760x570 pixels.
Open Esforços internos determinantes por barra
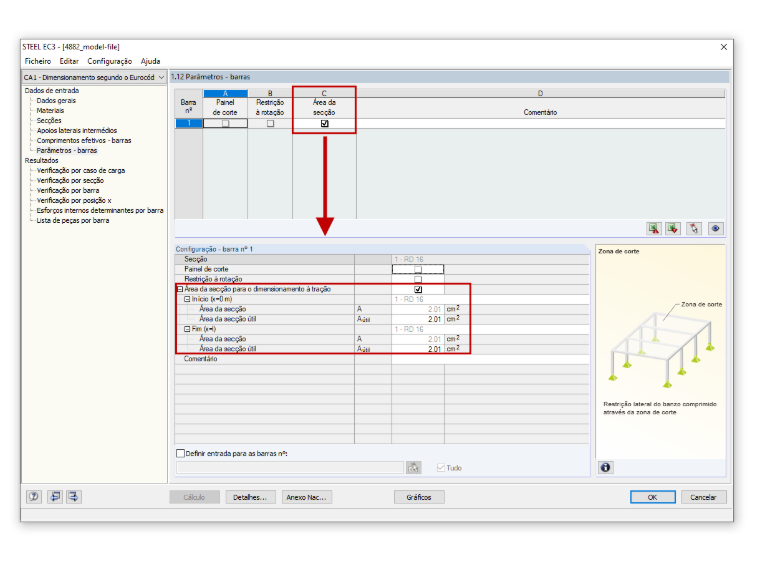[100, 210]
